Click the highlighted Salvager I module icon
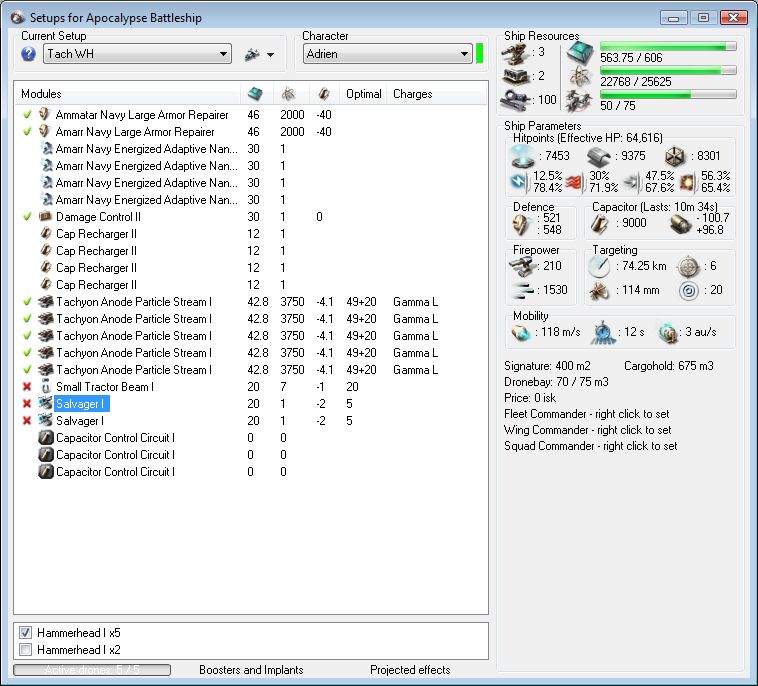 pos(45,404)
